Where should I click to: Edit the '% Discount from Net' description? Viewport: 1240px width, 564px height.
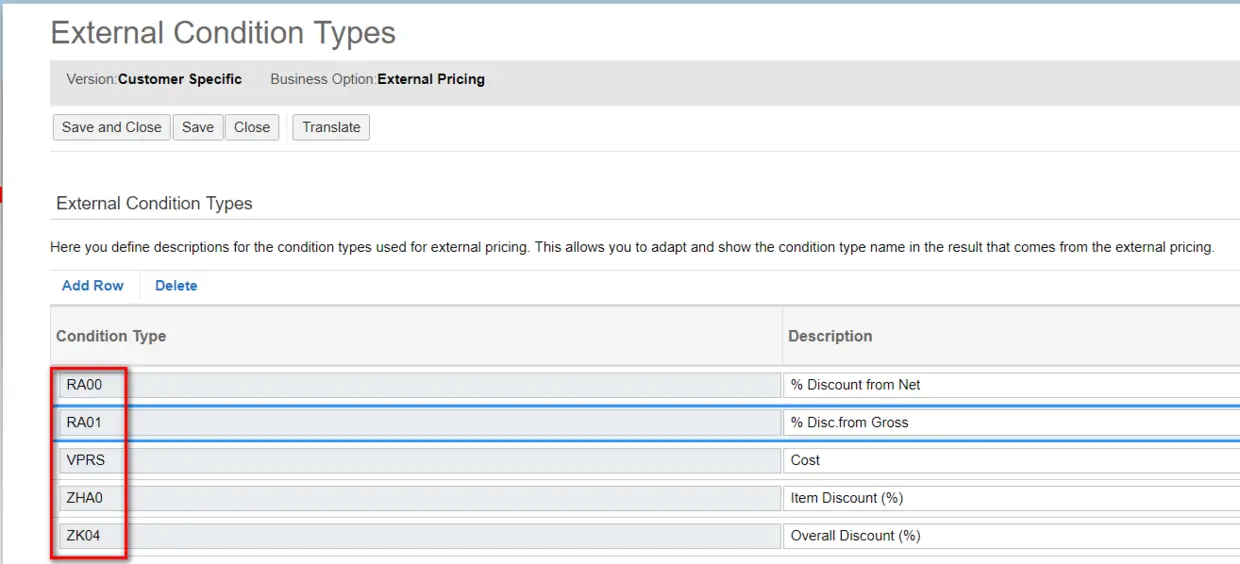(x=1010, y=385)
